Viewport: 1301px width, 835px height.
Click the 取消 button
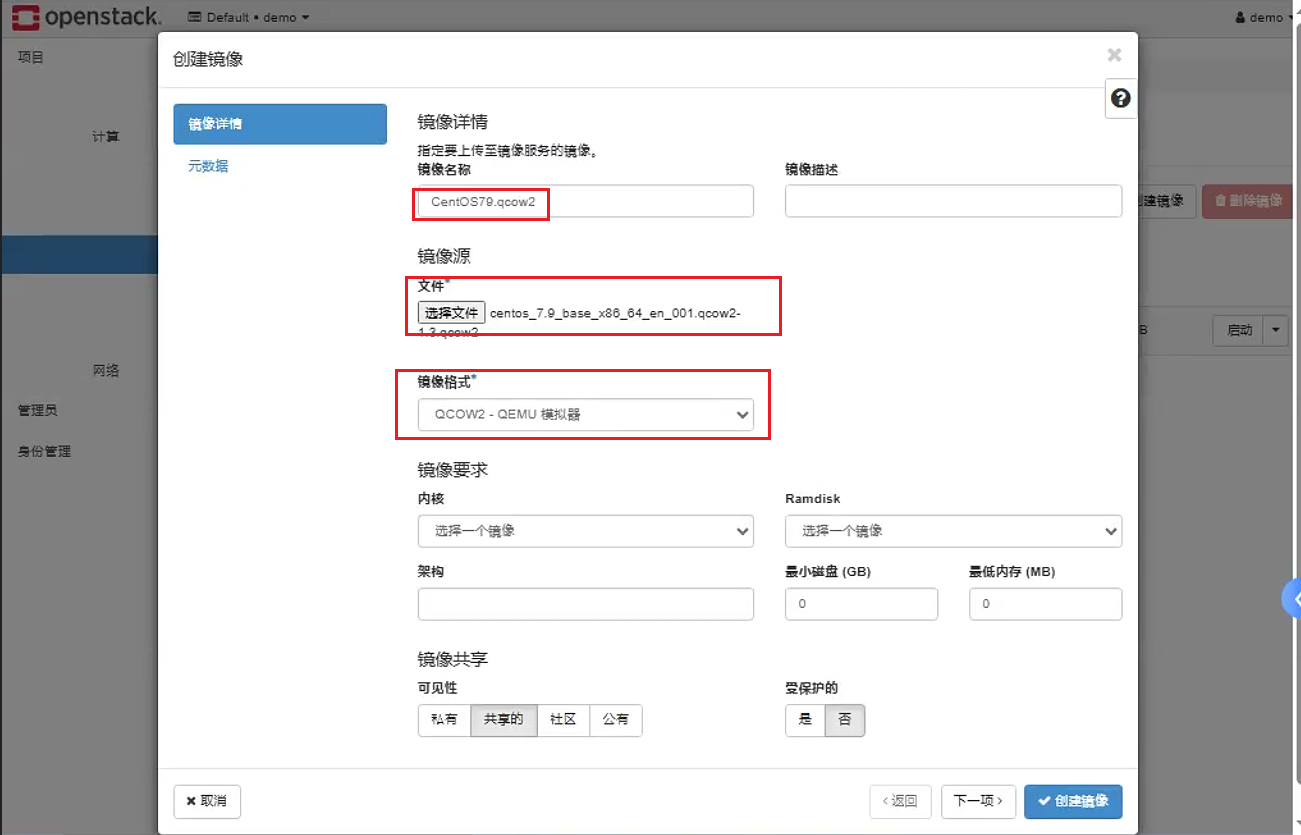click(207, 801)
